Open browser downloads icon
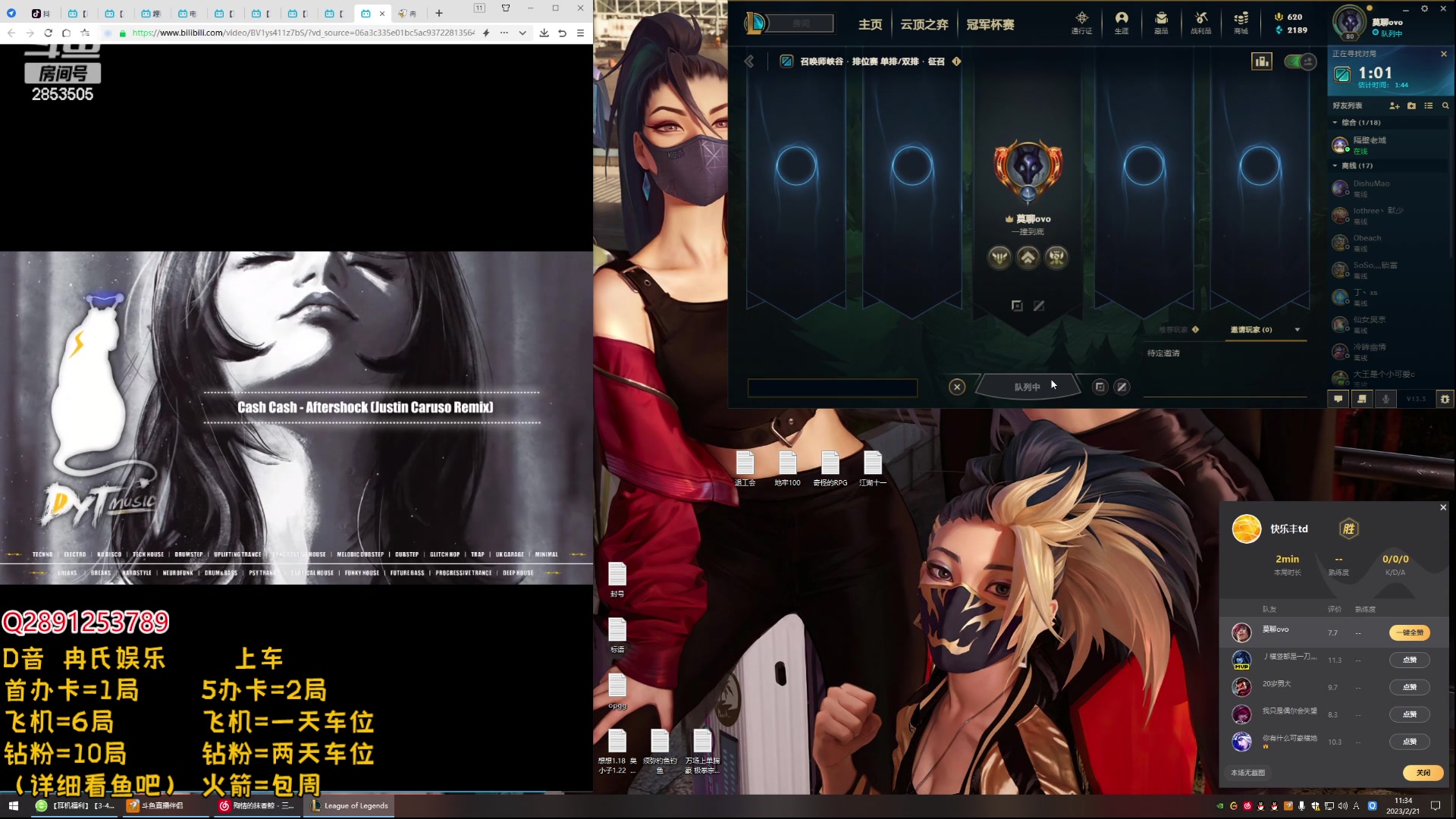 click(x=544, y=33)
